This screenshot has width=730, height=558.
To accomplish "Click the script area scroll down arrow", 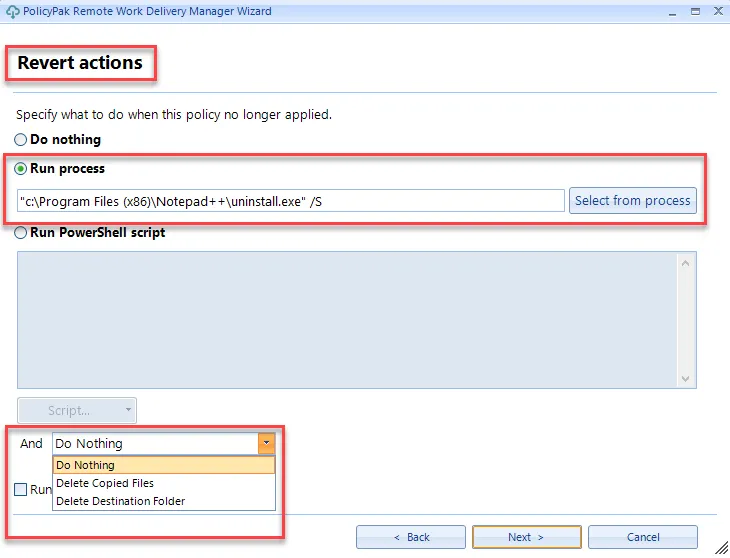I will pyautogui.click(x=685, y=378).
